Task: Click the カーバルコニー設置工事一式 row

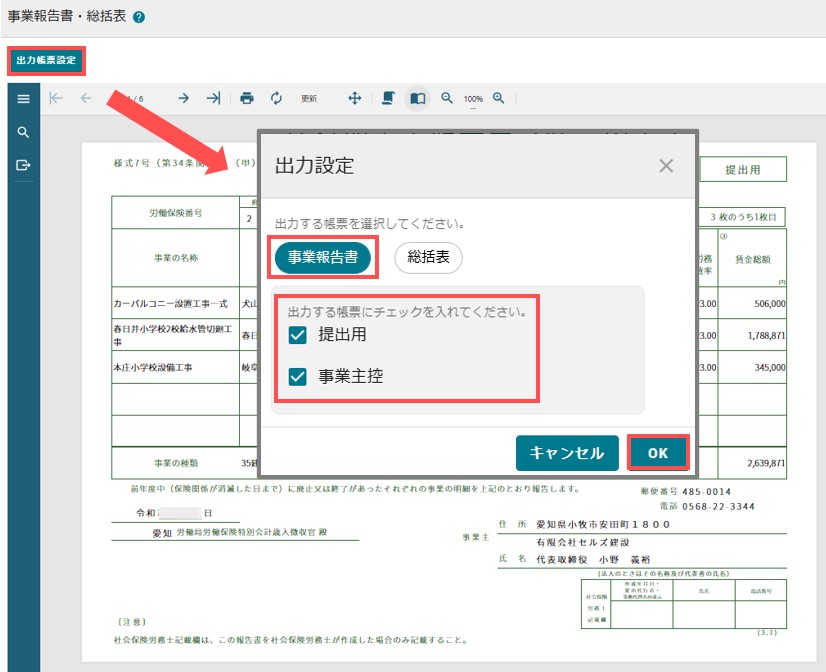Action: pyautogui.click(x=170, y=304)
